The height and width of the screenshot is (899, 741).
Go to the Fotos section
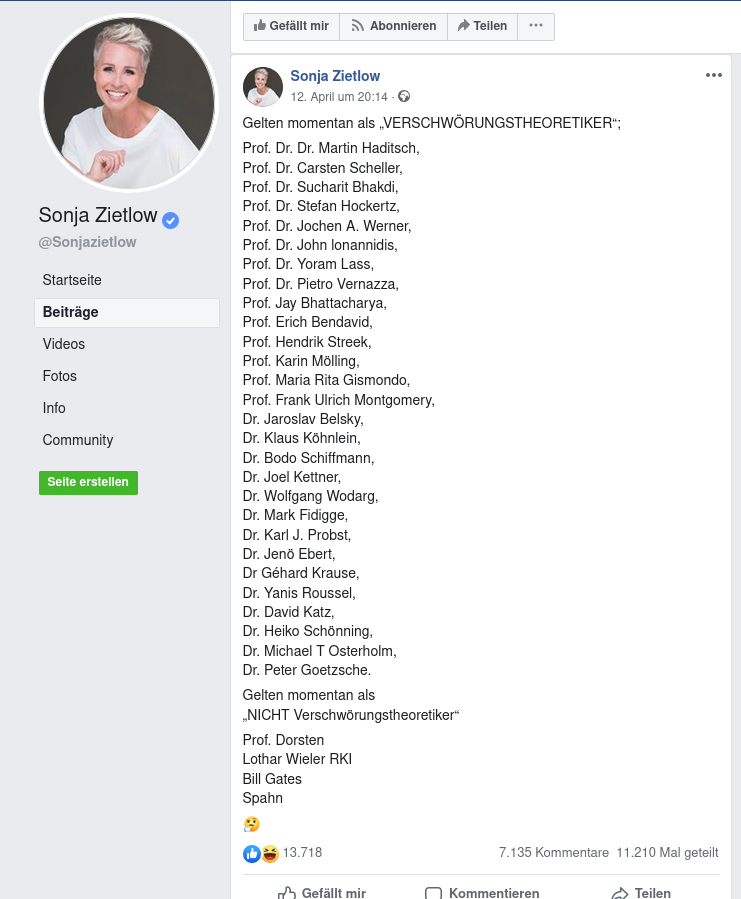(x=60, y=376)
